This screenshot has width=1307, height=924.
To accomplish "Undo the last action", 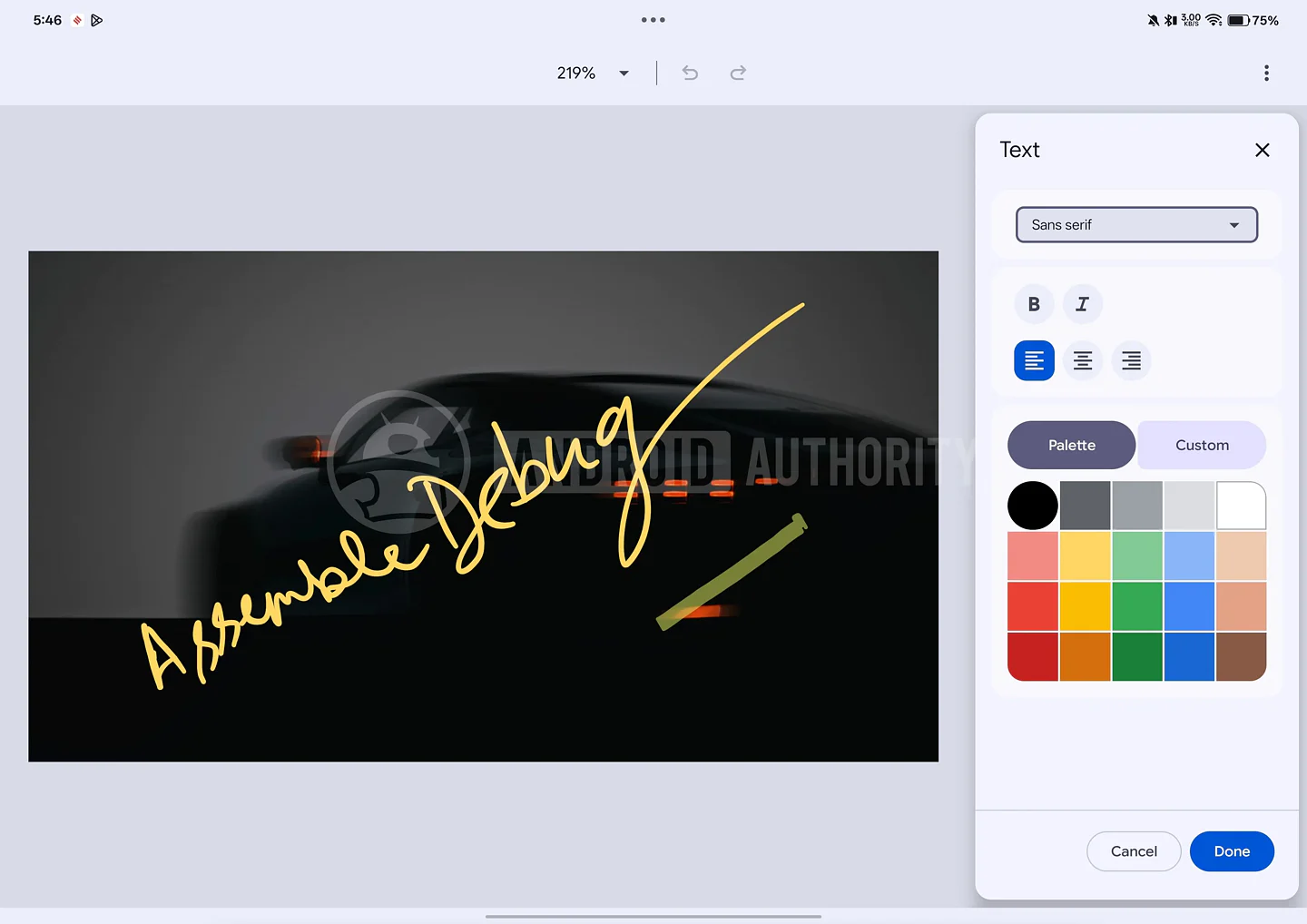I will [x=690, y=73].
